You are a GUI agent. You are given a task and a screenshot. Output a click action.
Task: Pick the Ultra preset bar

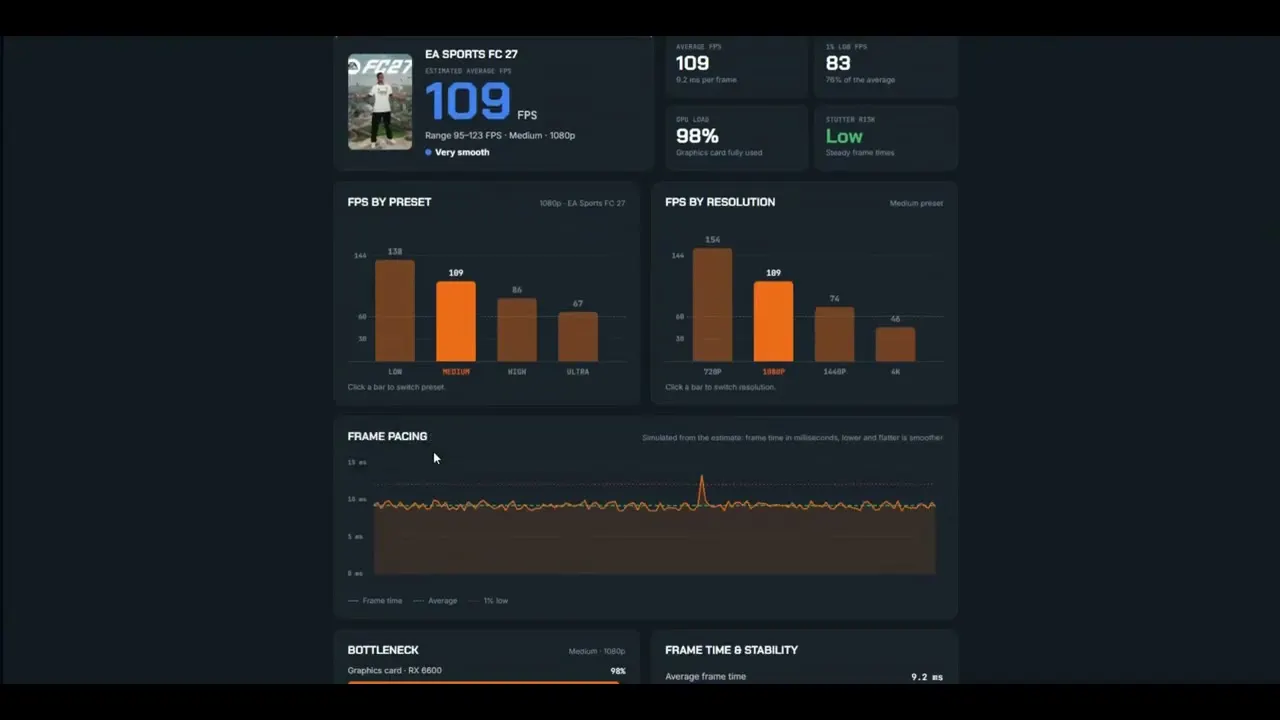point(578,337)
